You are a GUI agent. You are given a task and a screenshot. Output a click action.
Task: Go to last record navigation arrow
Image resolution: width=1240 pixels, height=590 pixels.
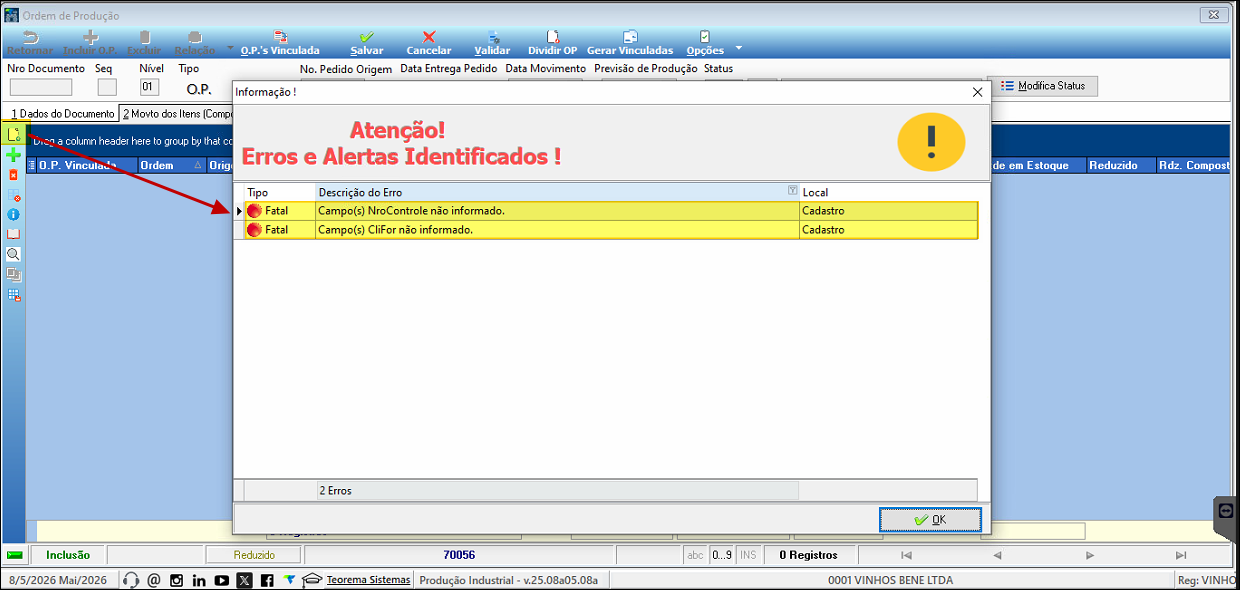pos(1181,555)
